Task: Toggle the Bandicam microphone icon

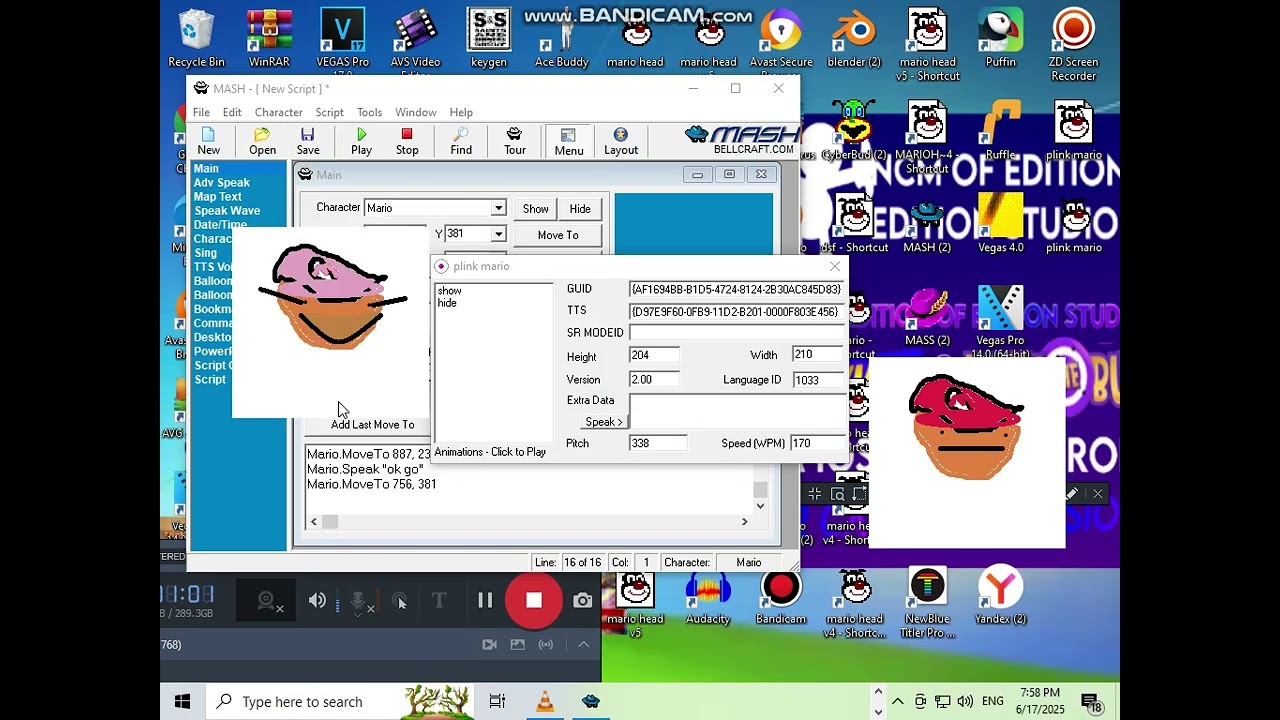Action: pyautogui.click(x=359, y=601)
